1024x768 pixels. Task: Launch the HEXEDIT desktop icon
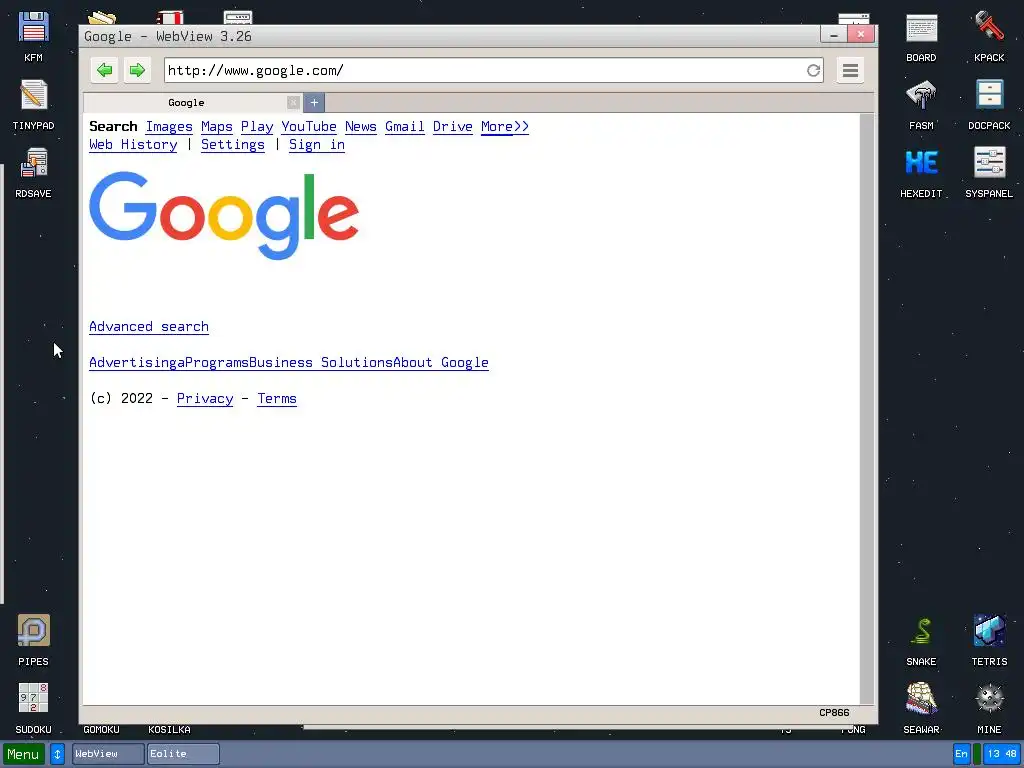click(x=921, y=172)
